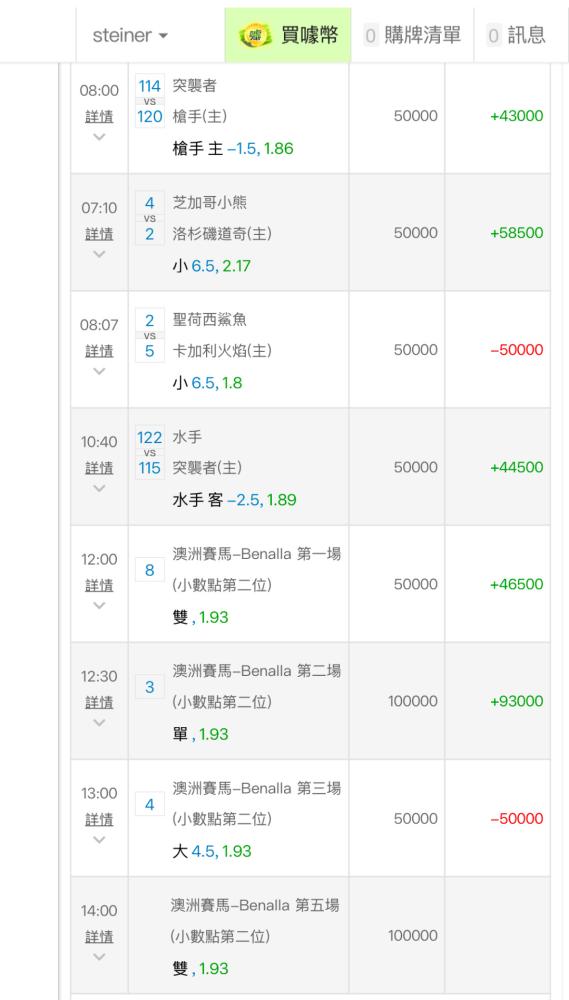Expand the chevron under the 07:10 row
Screen dimensions: 569x1000
(99, 254)
